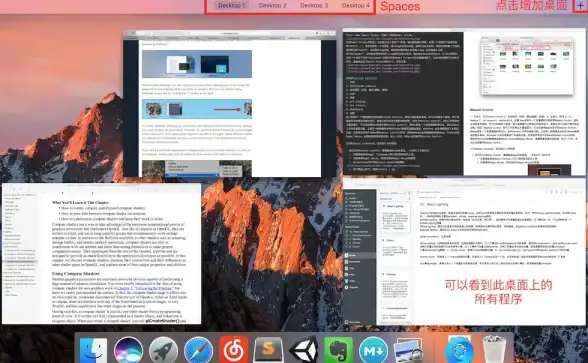Open Finder from the Dock
This screenshot has width=588, height=363.
click(x=93, y=351)
